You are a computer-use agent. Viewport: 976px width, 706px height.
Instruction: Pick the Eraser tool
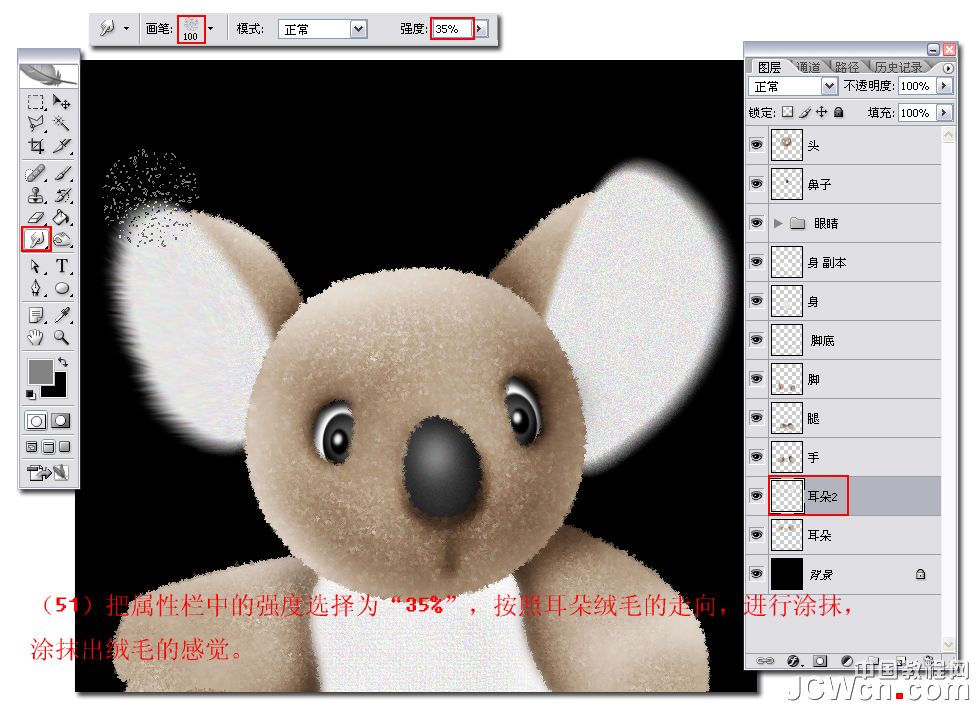pos(36,217)
